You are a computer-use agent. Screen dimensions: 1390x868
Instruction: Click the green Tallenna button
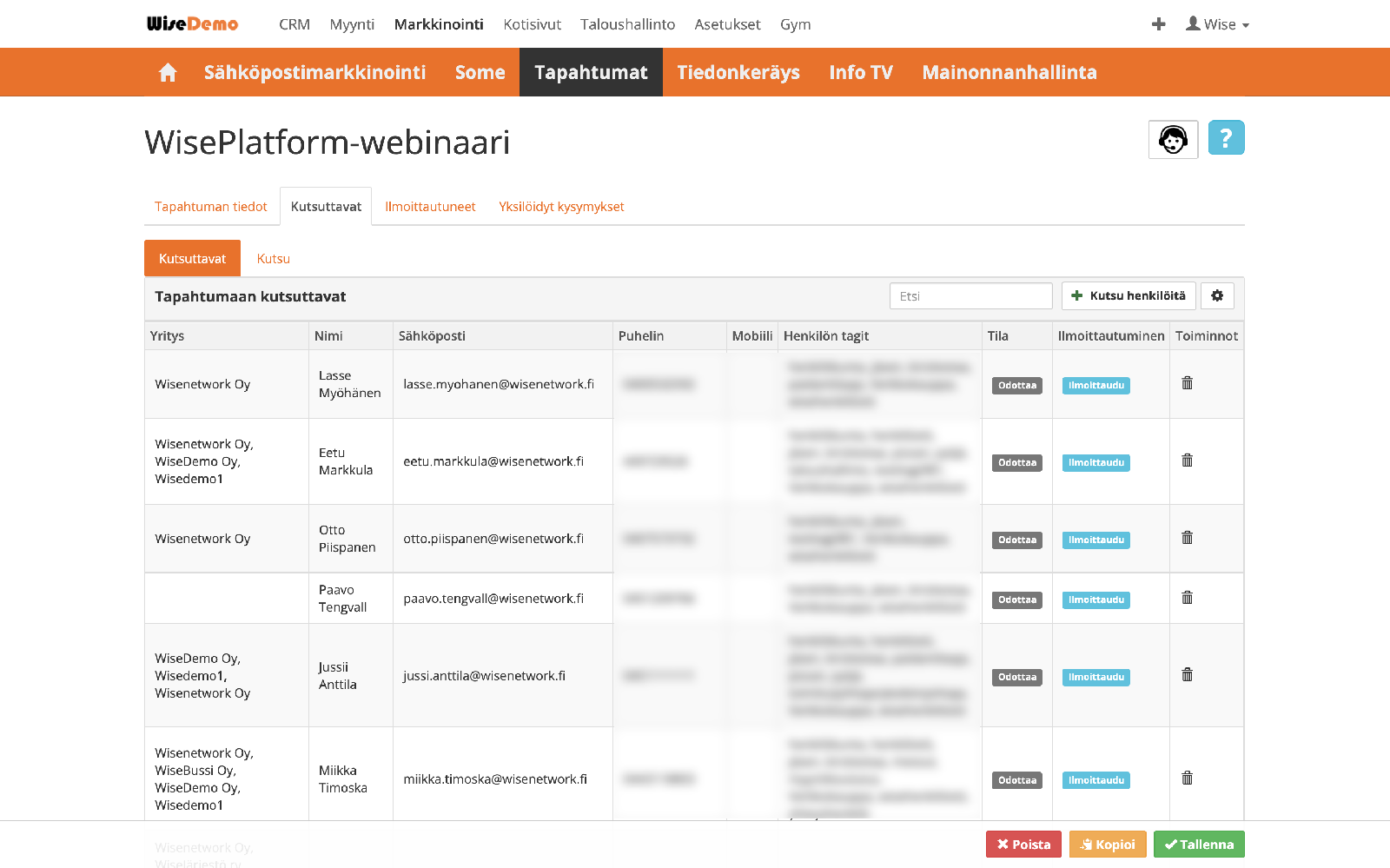point(1199,844)
